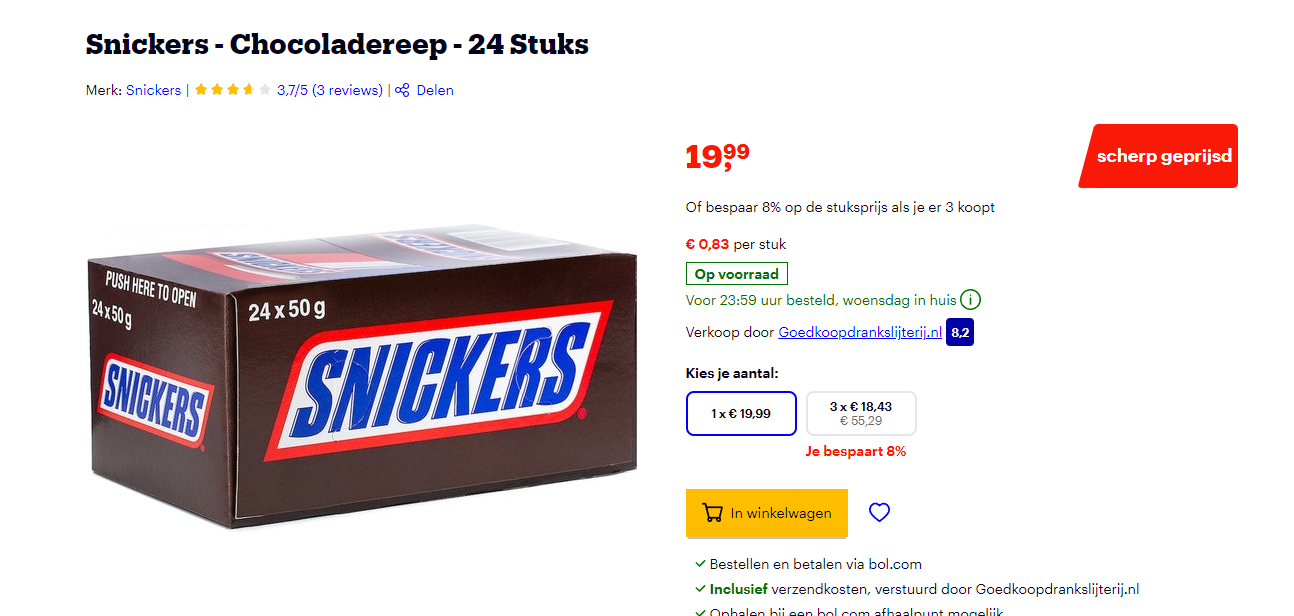Viewport: 1294px width, 616px height.
Task: Open delivery info circle icon
Action: [x=970, y=299]
